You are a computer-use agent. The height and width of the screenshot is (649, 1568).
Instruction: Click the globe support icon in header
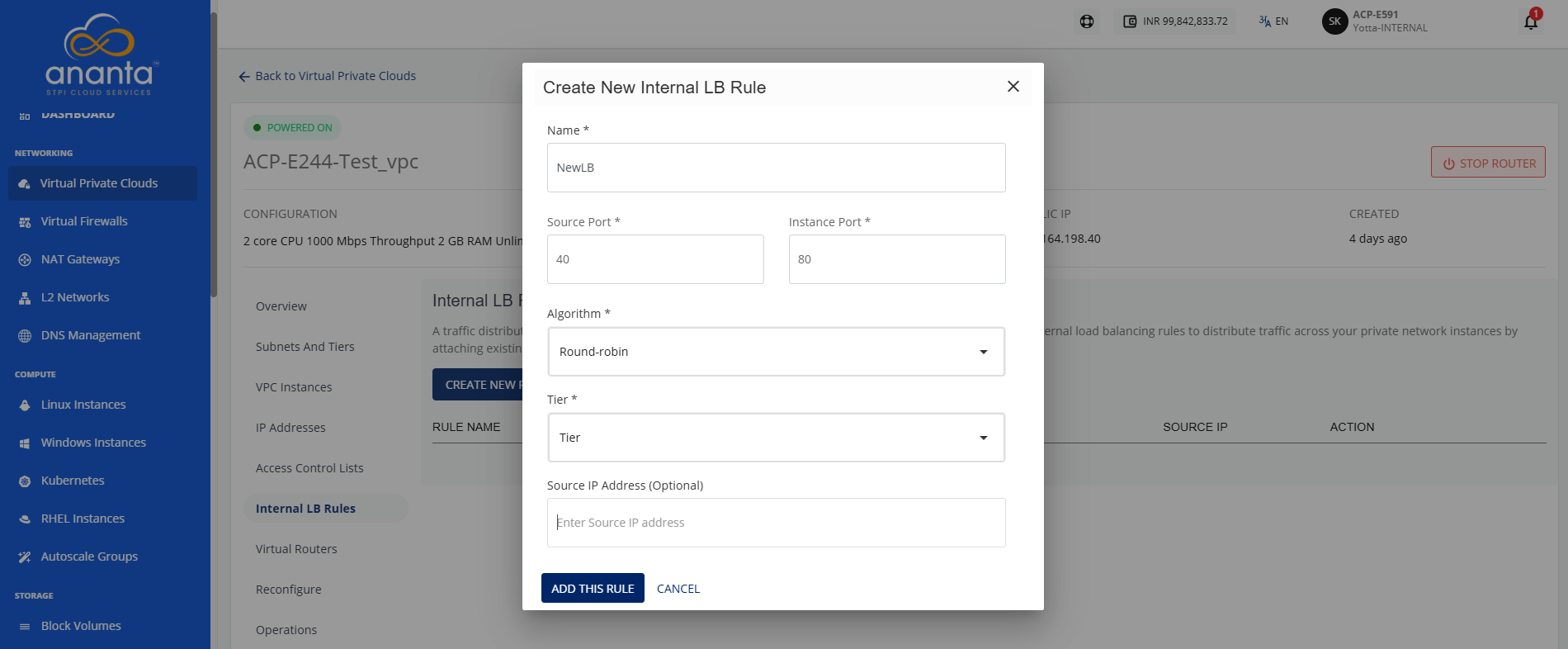pyautogui.click(x=1087, y=21)
